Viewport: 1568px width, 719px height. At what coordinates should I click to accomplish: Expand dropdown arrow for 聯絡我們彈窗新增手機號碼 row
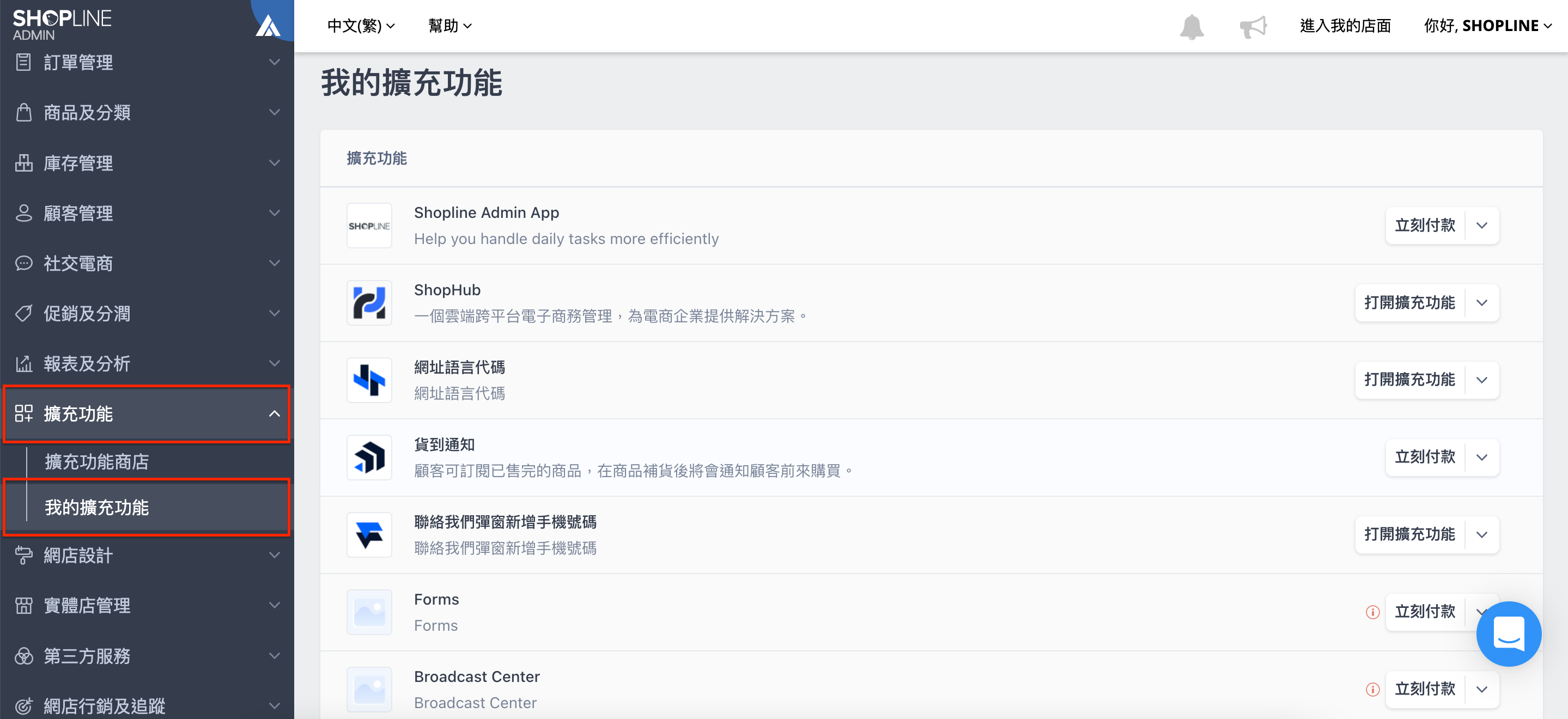tap(1481, 534)
